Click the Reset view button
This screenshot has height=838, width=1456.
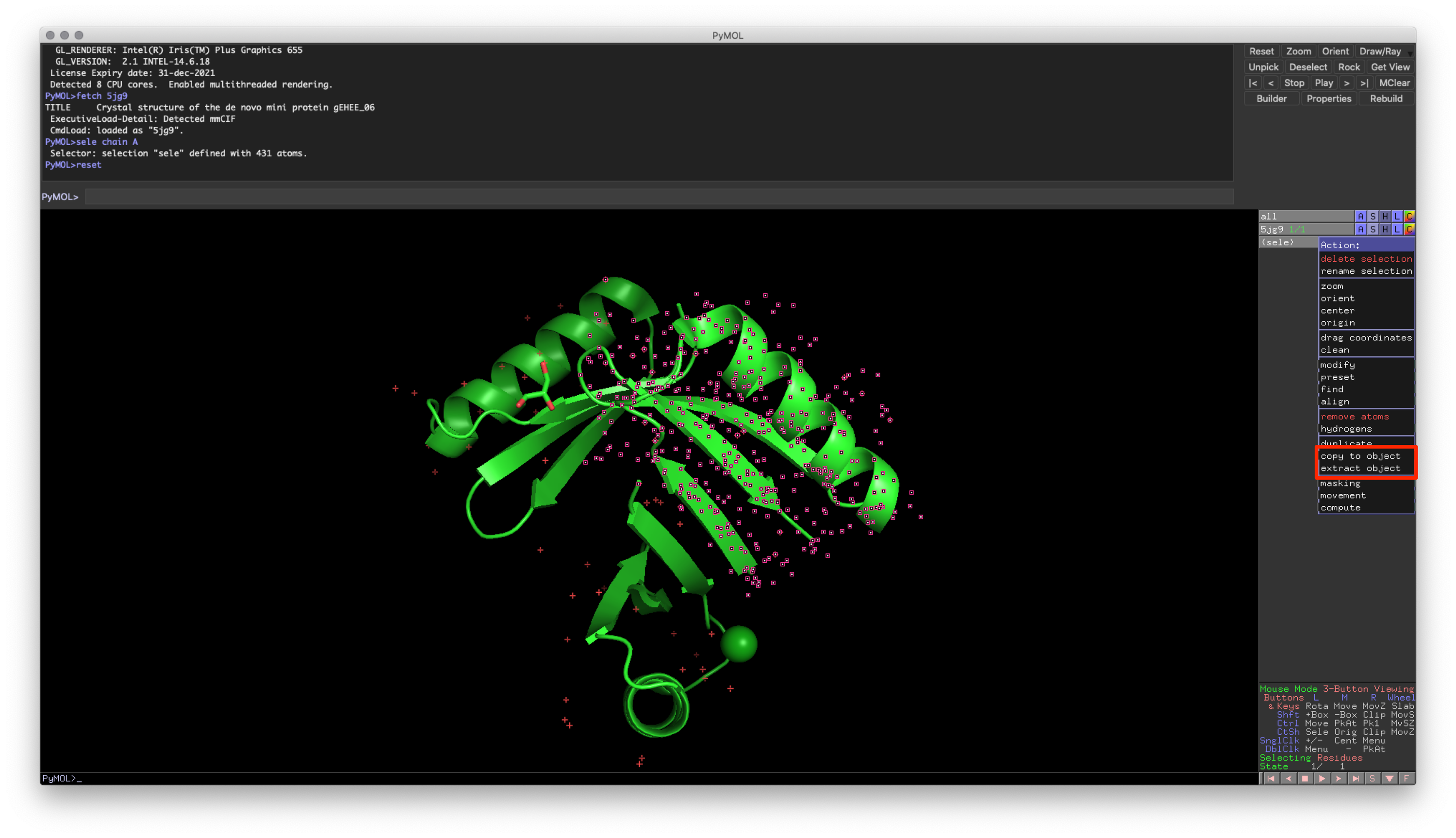(1261, 51)
